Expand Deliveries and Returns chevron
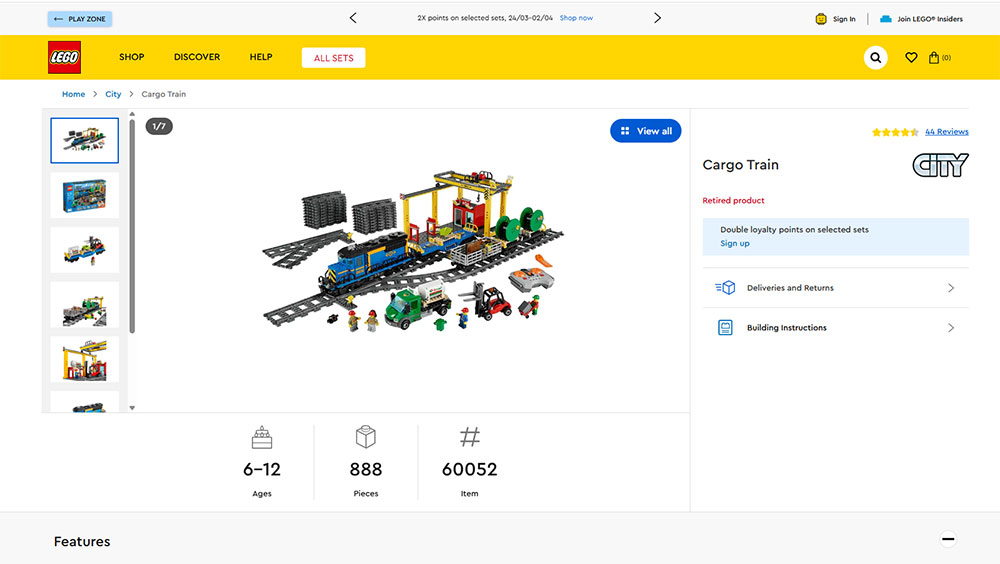This screenshot has width=1000, height=564. 951,288
